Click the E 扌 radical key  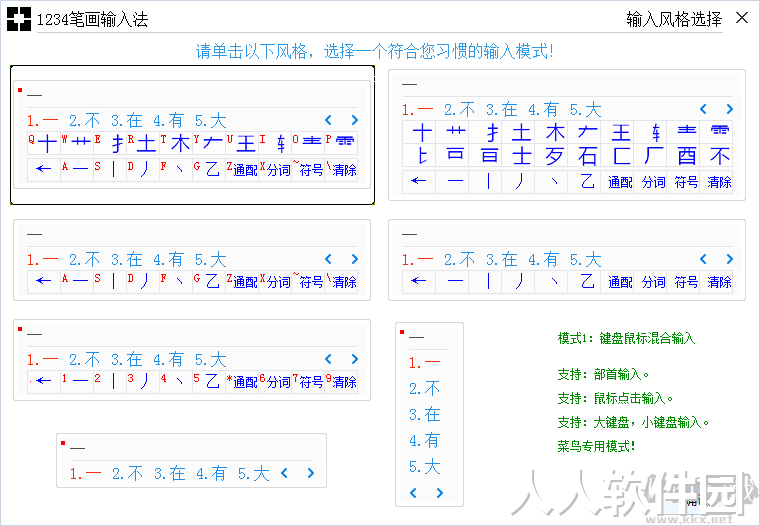tap(110, 143)
